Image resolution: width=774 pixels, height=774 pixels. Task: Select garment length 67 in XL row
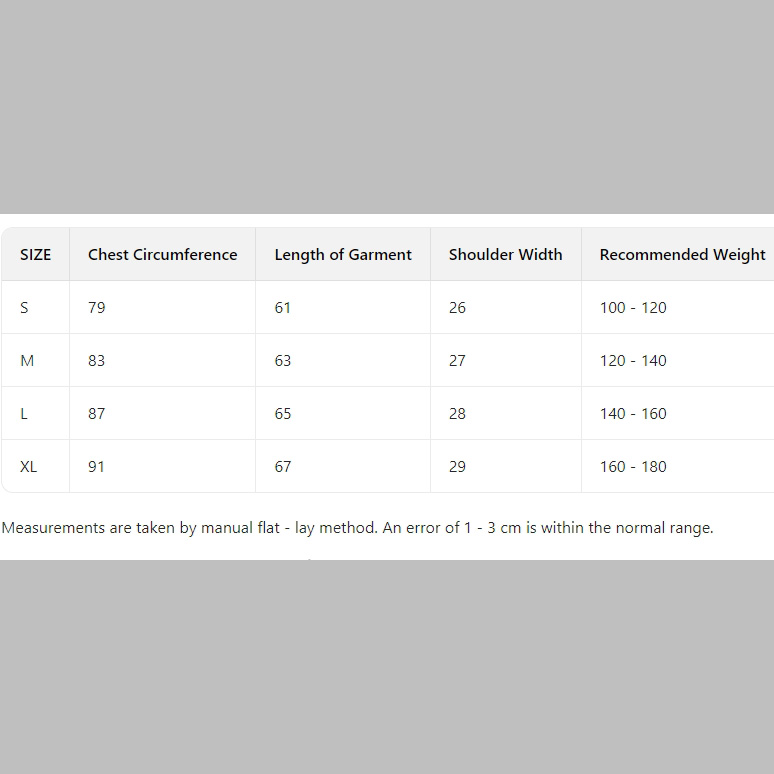[283, 466]
